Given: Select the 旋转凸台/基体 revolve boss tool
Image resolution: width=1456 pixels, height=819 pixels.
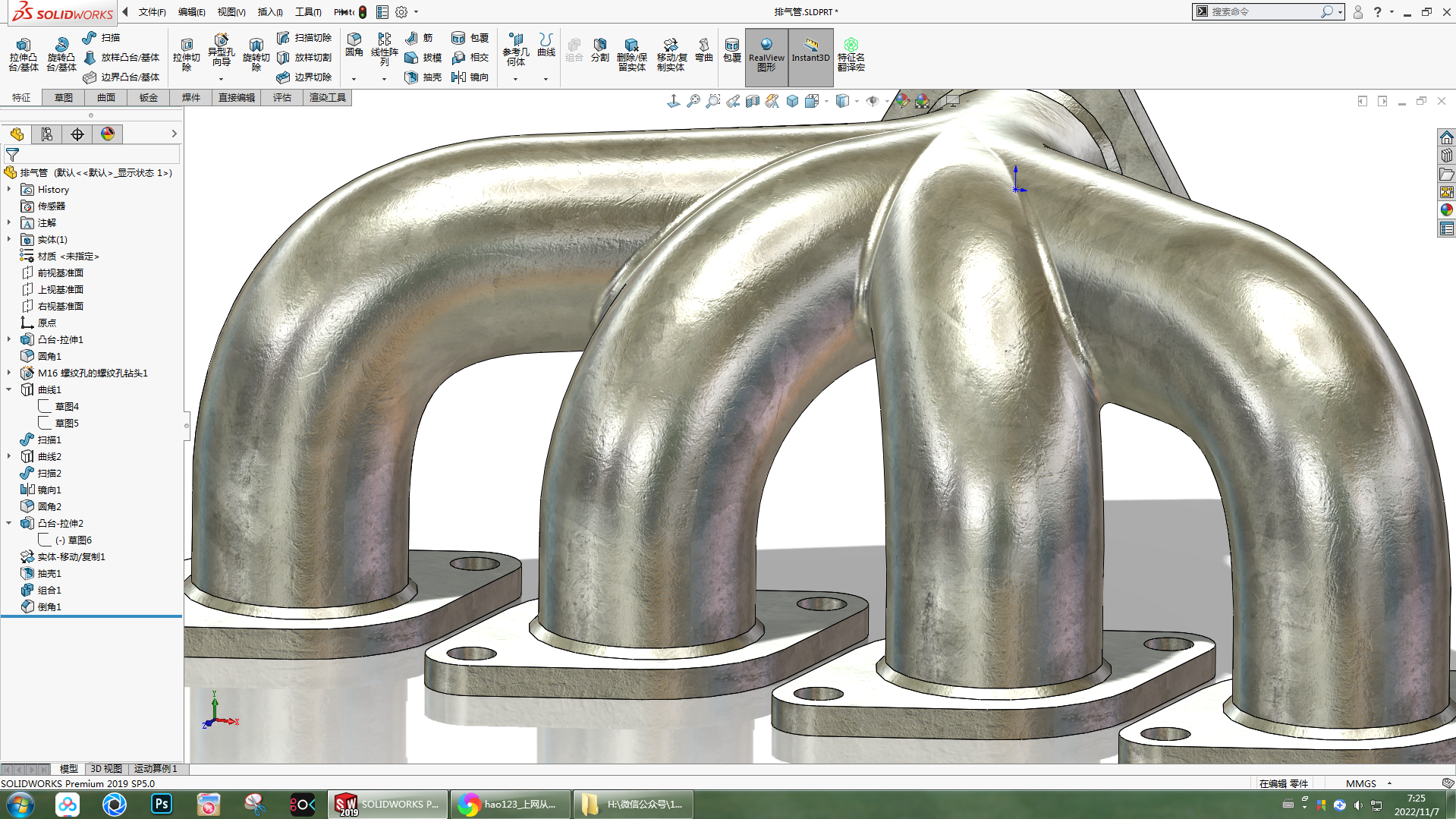Looking at the screenshot, I should (61, 55).
